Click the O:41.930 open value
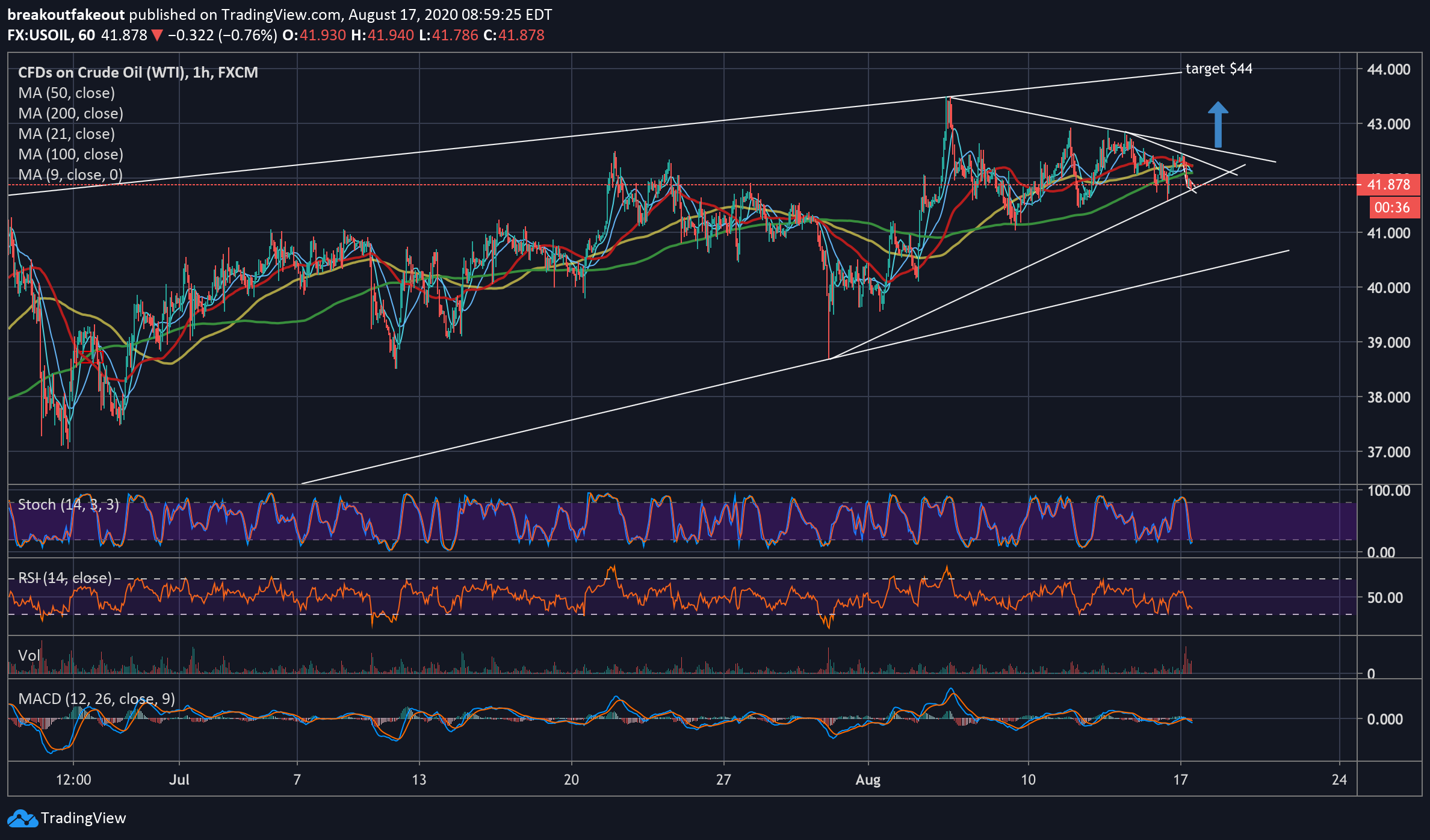The image size is (1430, 840). coord(314,36)
